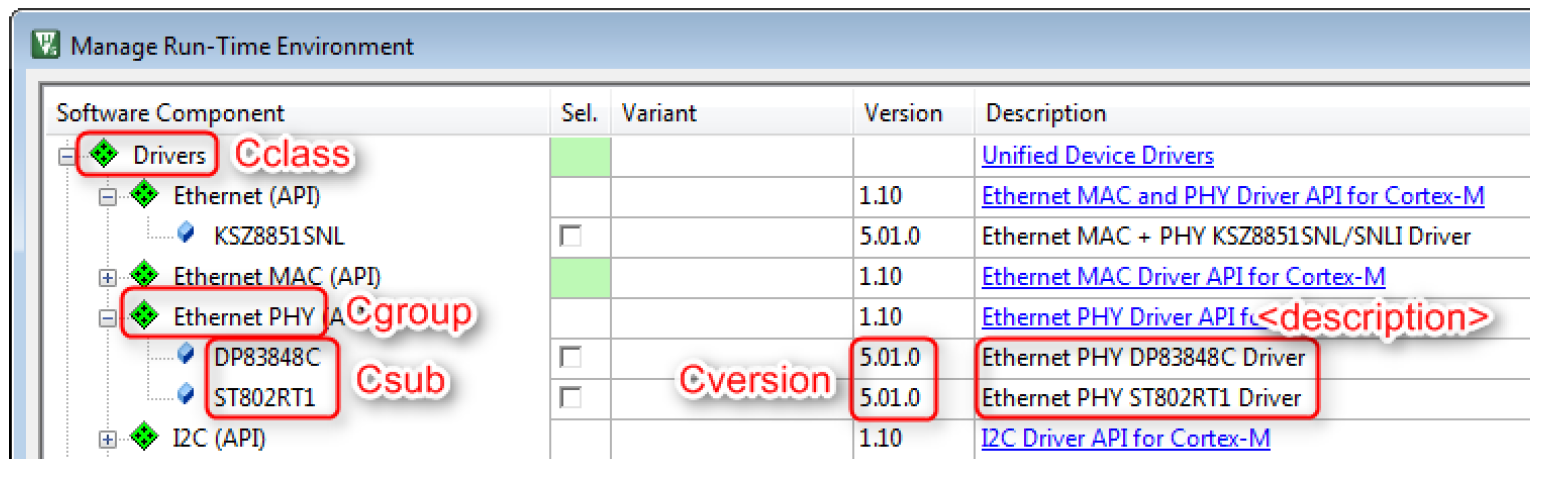Click the Sel. column header
Image resolution: width=1541 pixels, height=487 pixels.
[579, 113]
